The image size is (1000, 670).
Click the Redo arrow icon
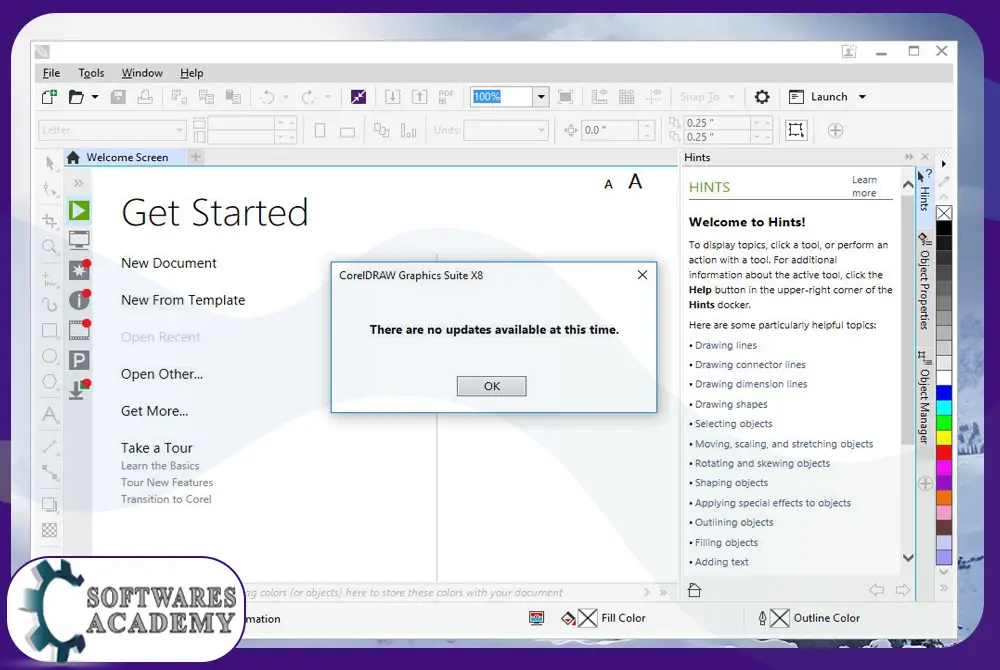point(308,97)
